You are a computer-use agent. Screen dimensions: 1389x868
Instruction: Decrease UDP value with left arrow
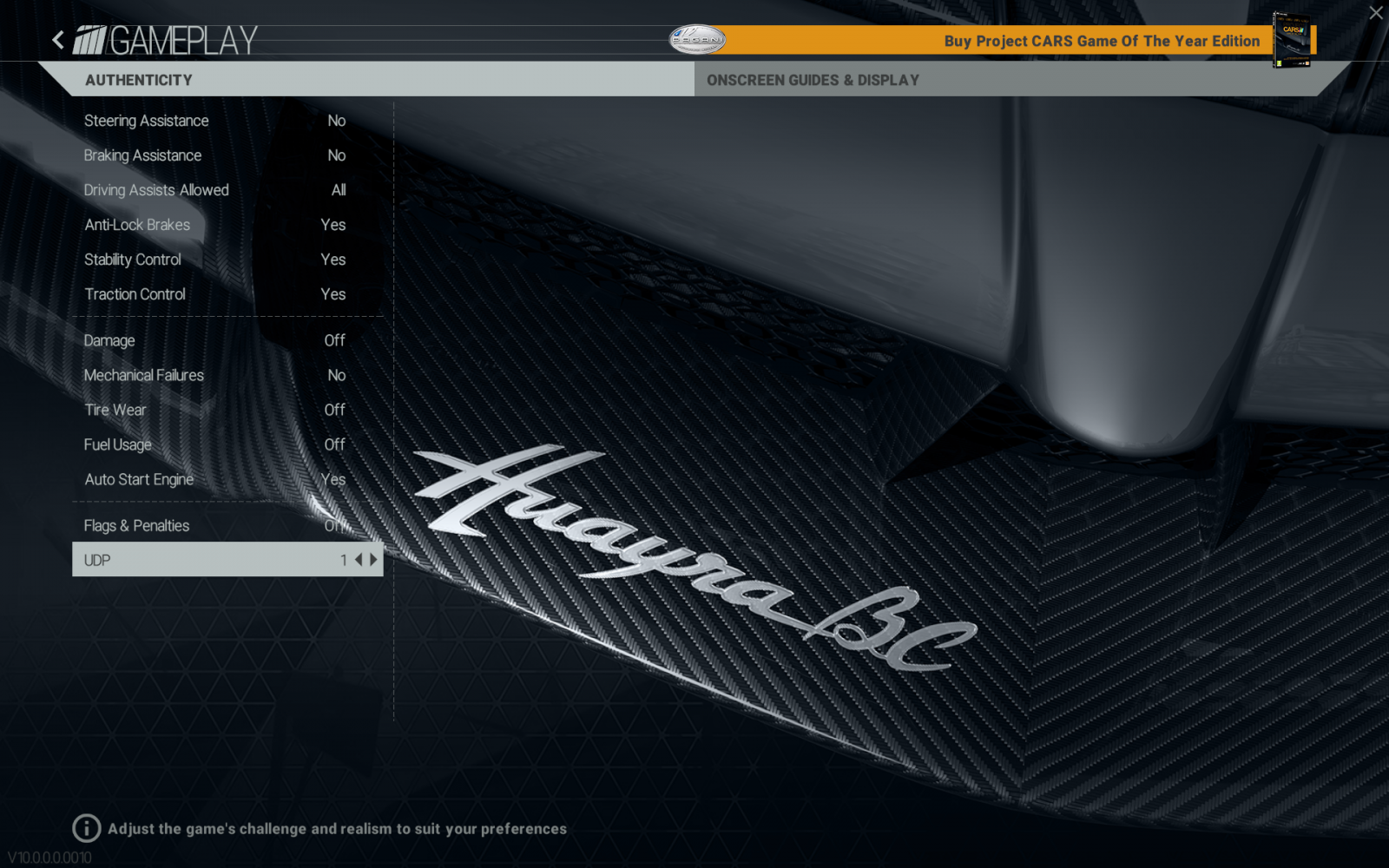359,560
